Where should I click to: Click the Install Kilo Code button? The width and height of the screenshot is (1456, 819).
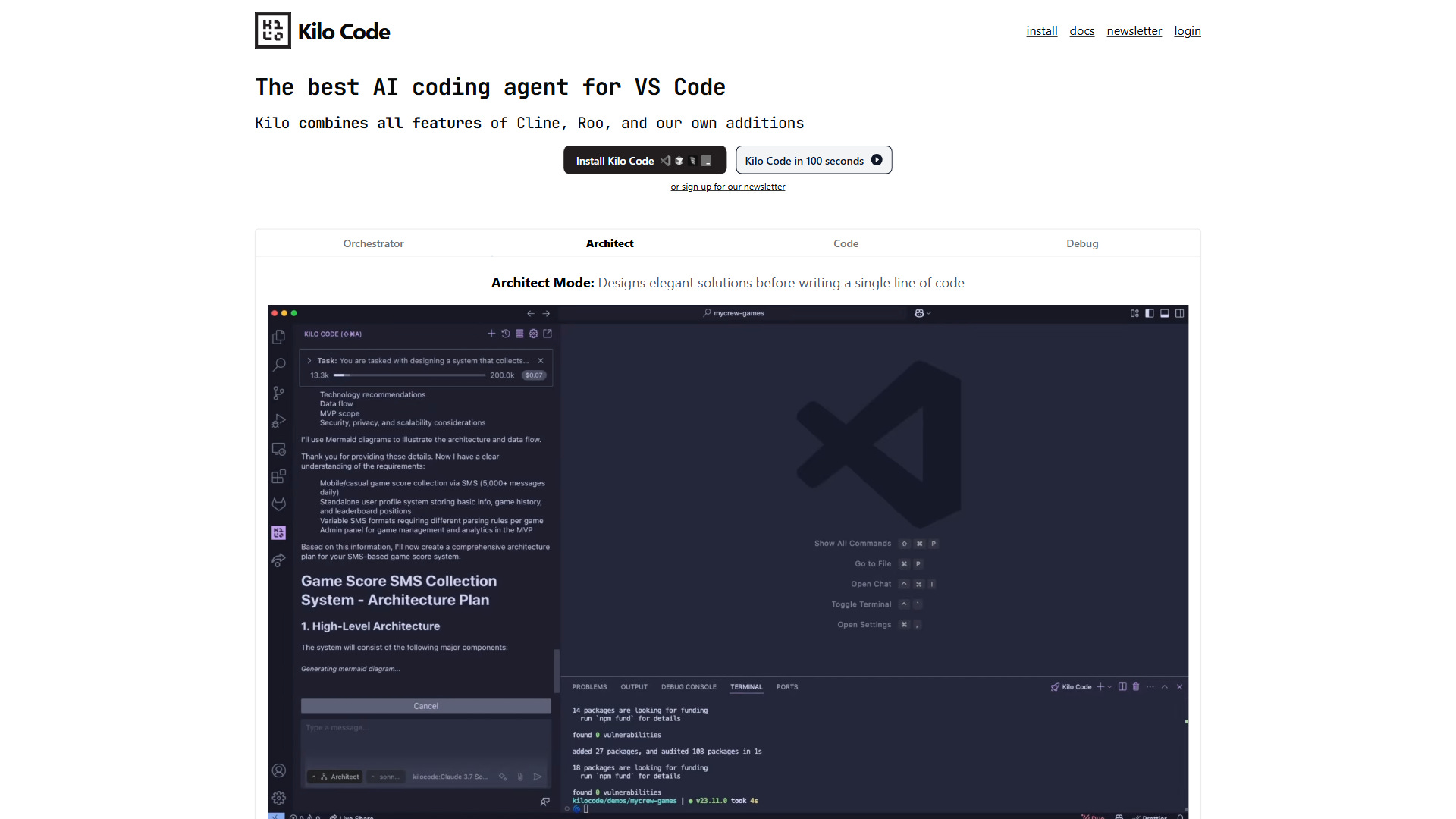click(x=645, y=160)
